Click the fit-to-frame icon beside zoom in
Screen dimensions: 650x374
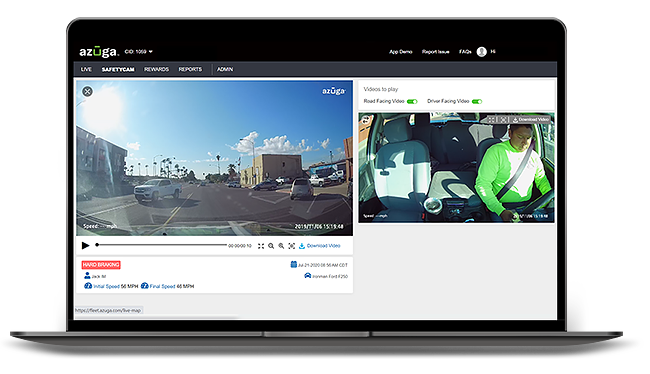(x=291, y=246)
